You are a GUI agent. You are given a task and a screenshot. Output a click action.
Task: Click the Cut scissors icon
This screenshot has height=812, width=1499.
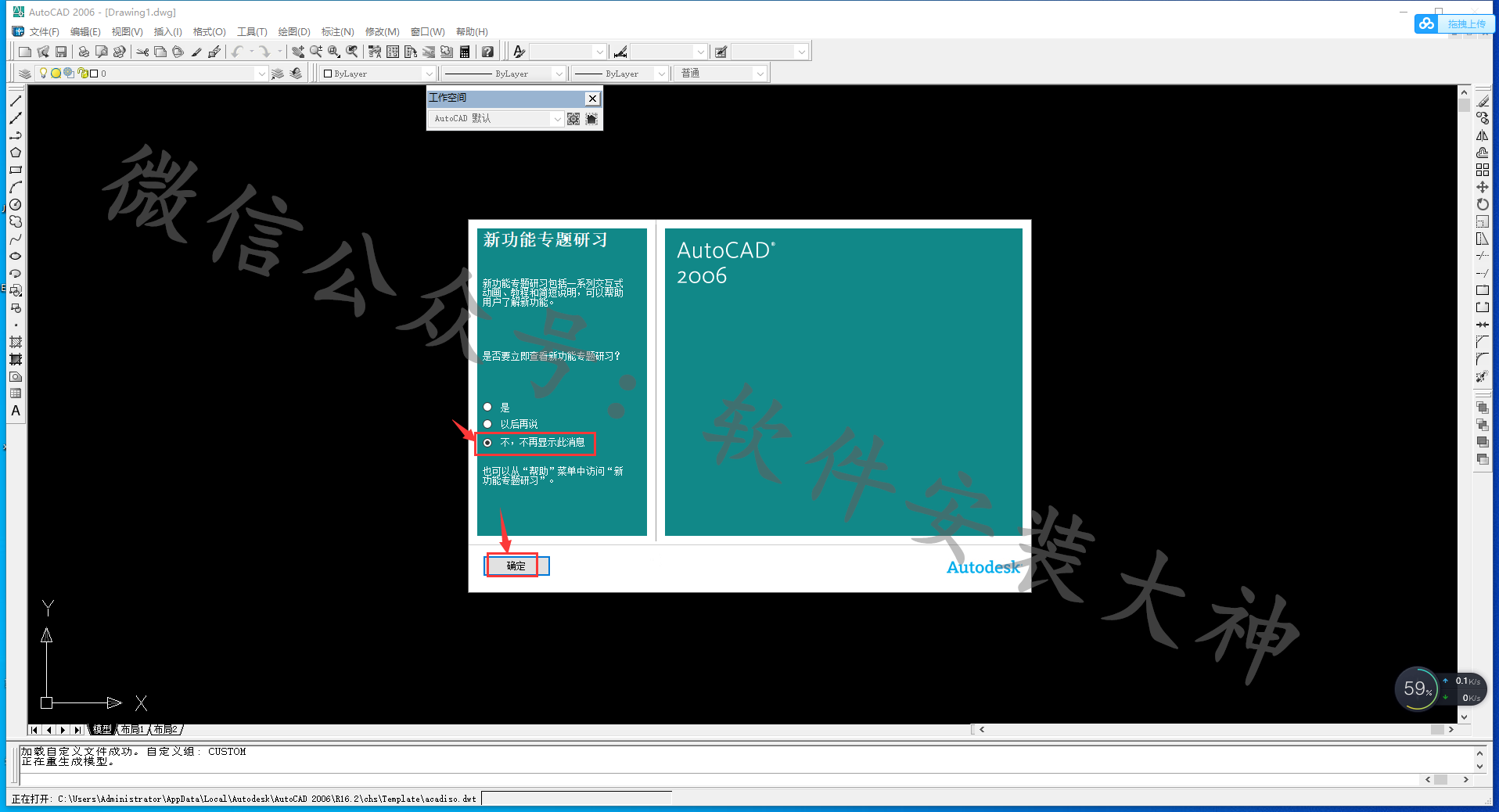(x=142, y=52)
